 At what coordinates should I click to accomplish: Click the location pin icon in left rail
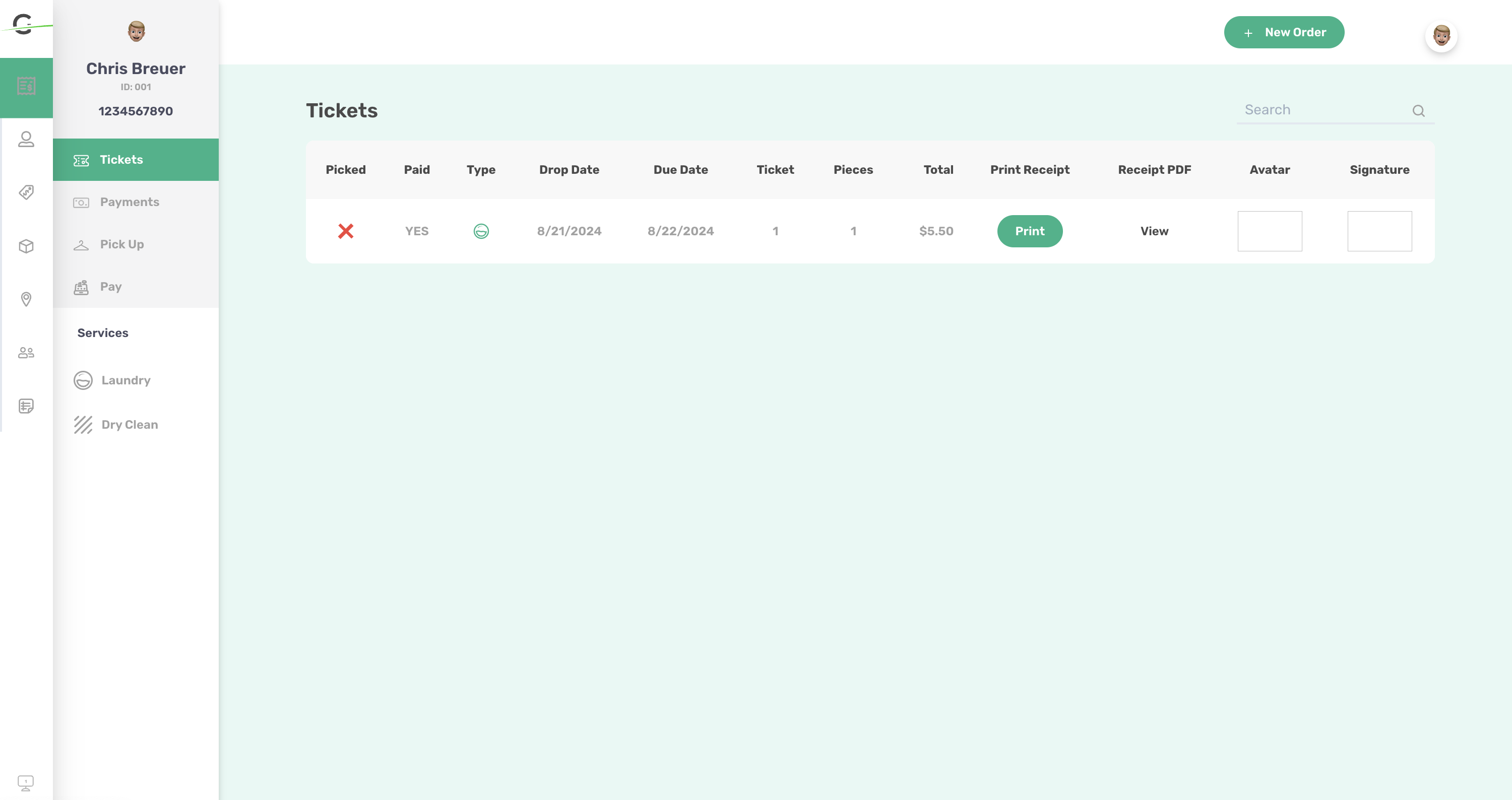click(x=26, y=299)
